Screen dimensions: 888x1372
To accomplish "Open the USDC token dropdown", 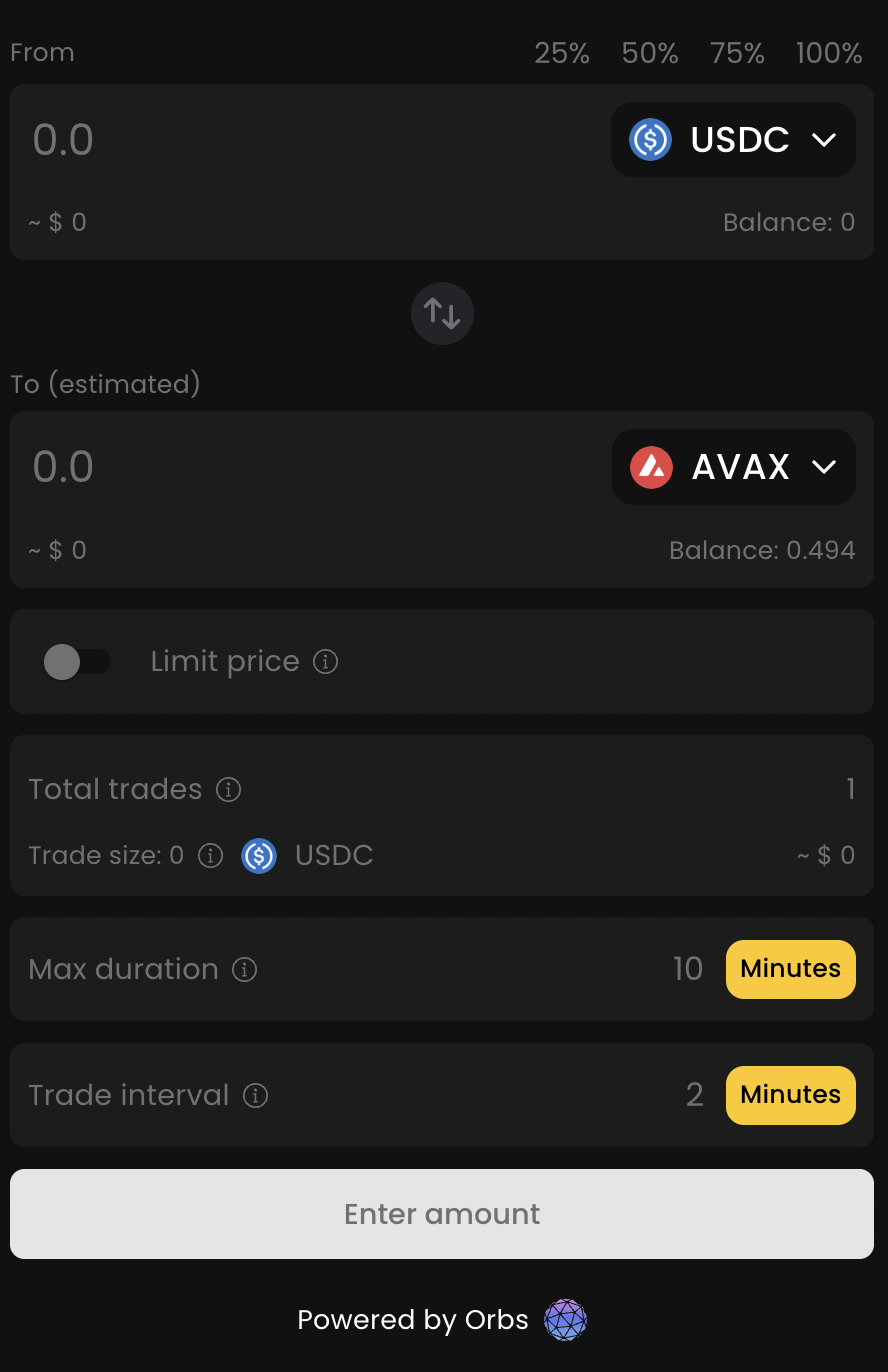I will pyautogui.click(x=733, y=140).
